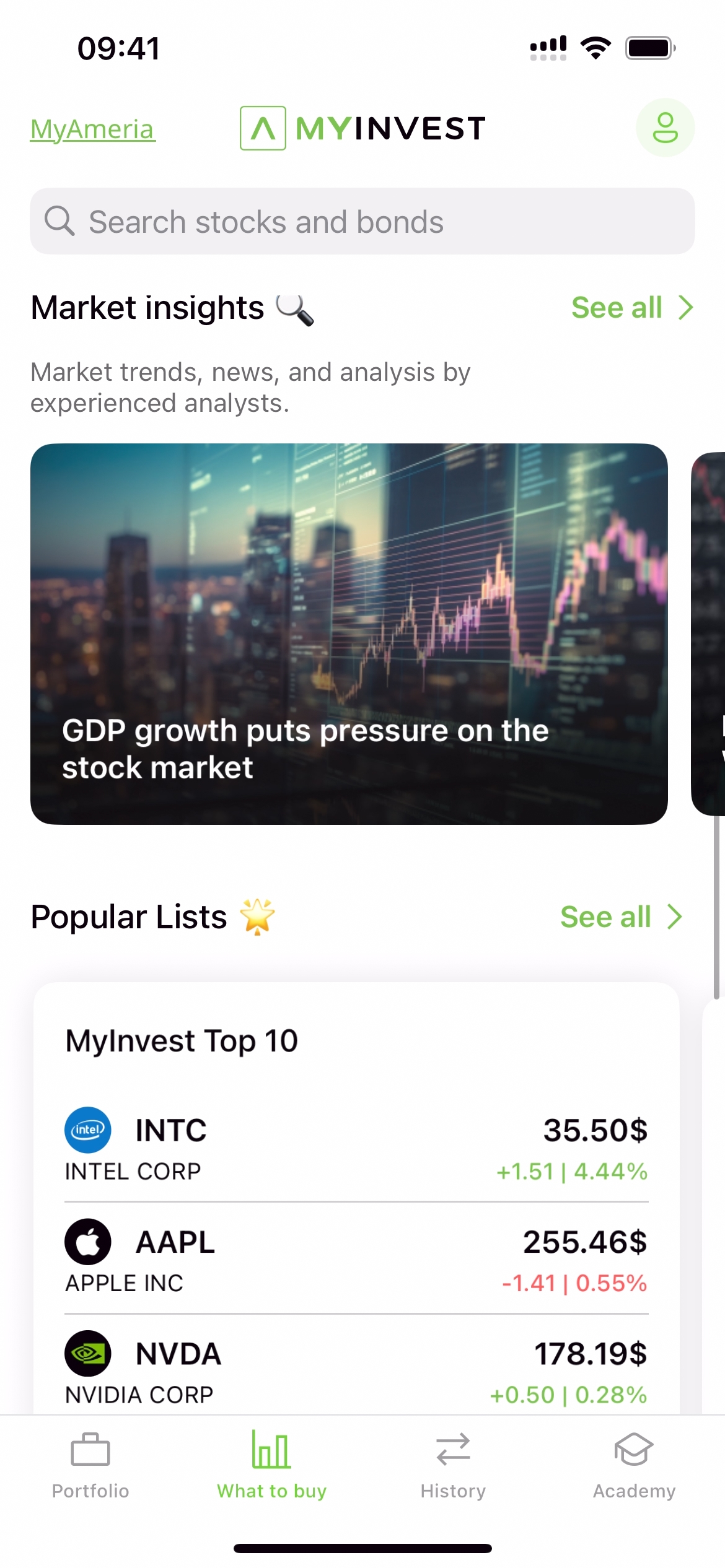Viewport: 725px width, 1568px height.
Task: Switch to the History tab
Action: click(453, 1465)
